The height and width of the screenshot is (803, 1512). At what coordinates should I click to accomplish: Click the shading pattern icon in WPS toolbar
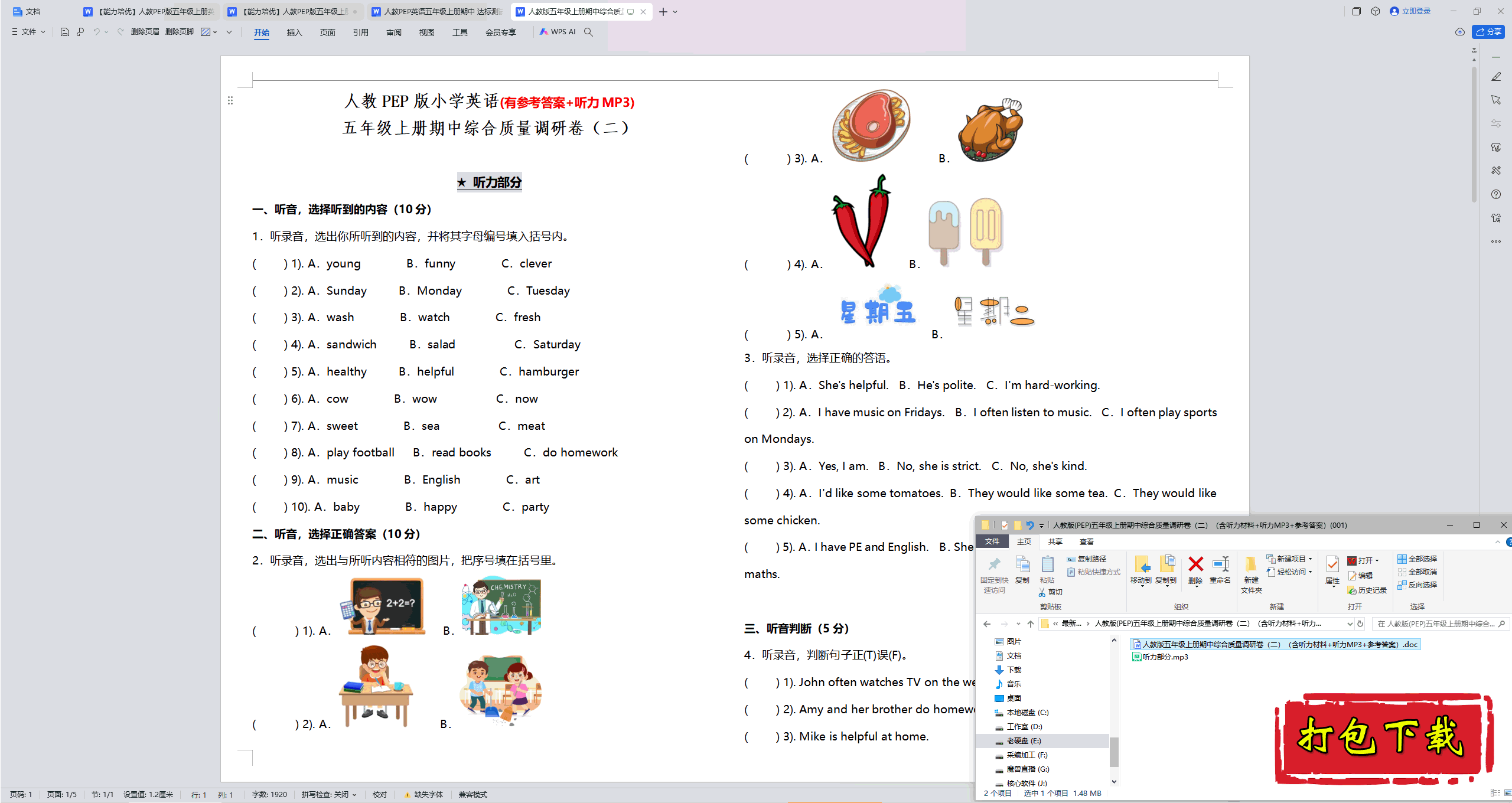(x=206, y=32)
